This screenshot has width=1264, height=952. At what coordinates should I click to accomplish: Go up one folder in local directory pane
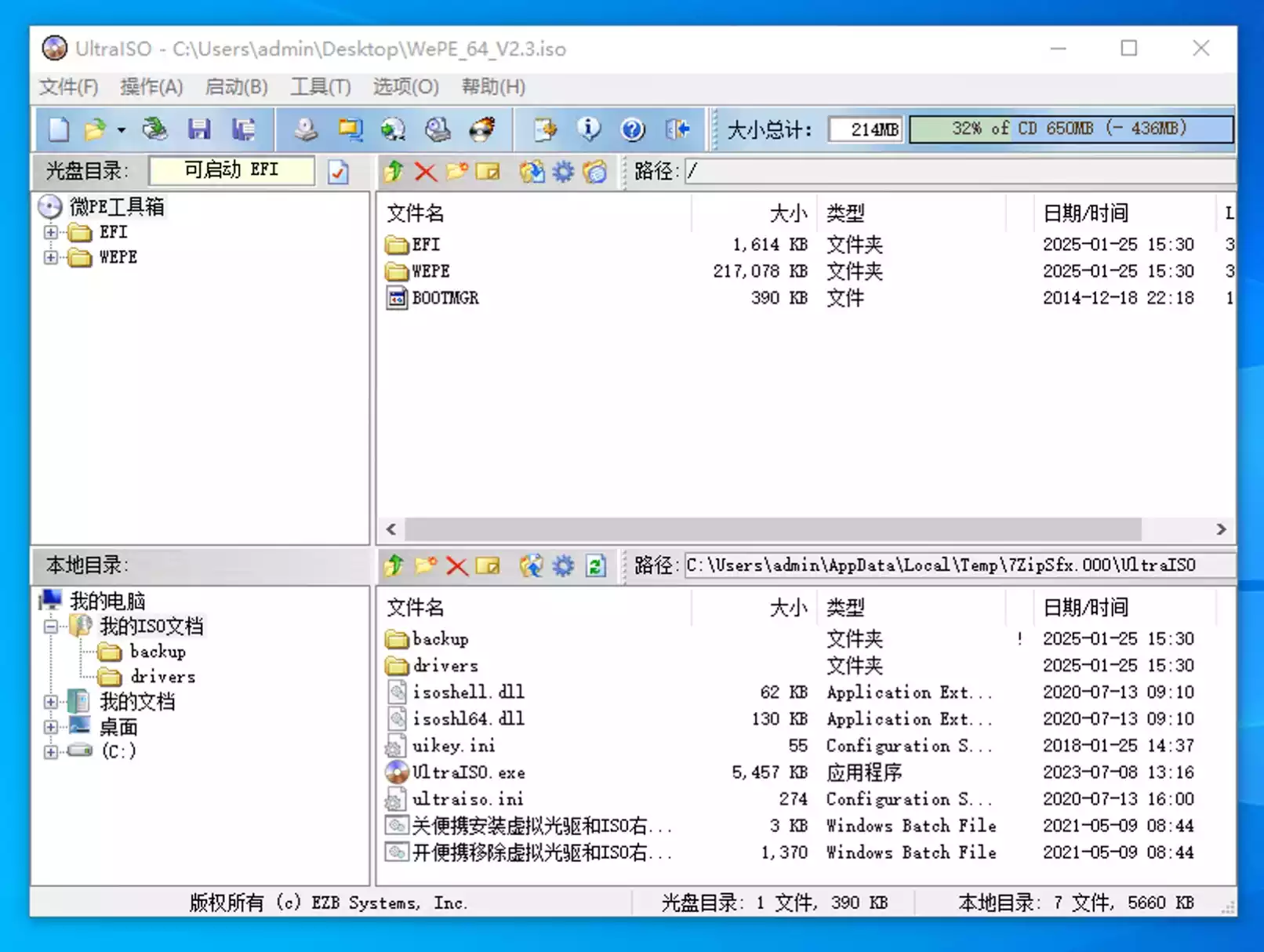point(394,565)
